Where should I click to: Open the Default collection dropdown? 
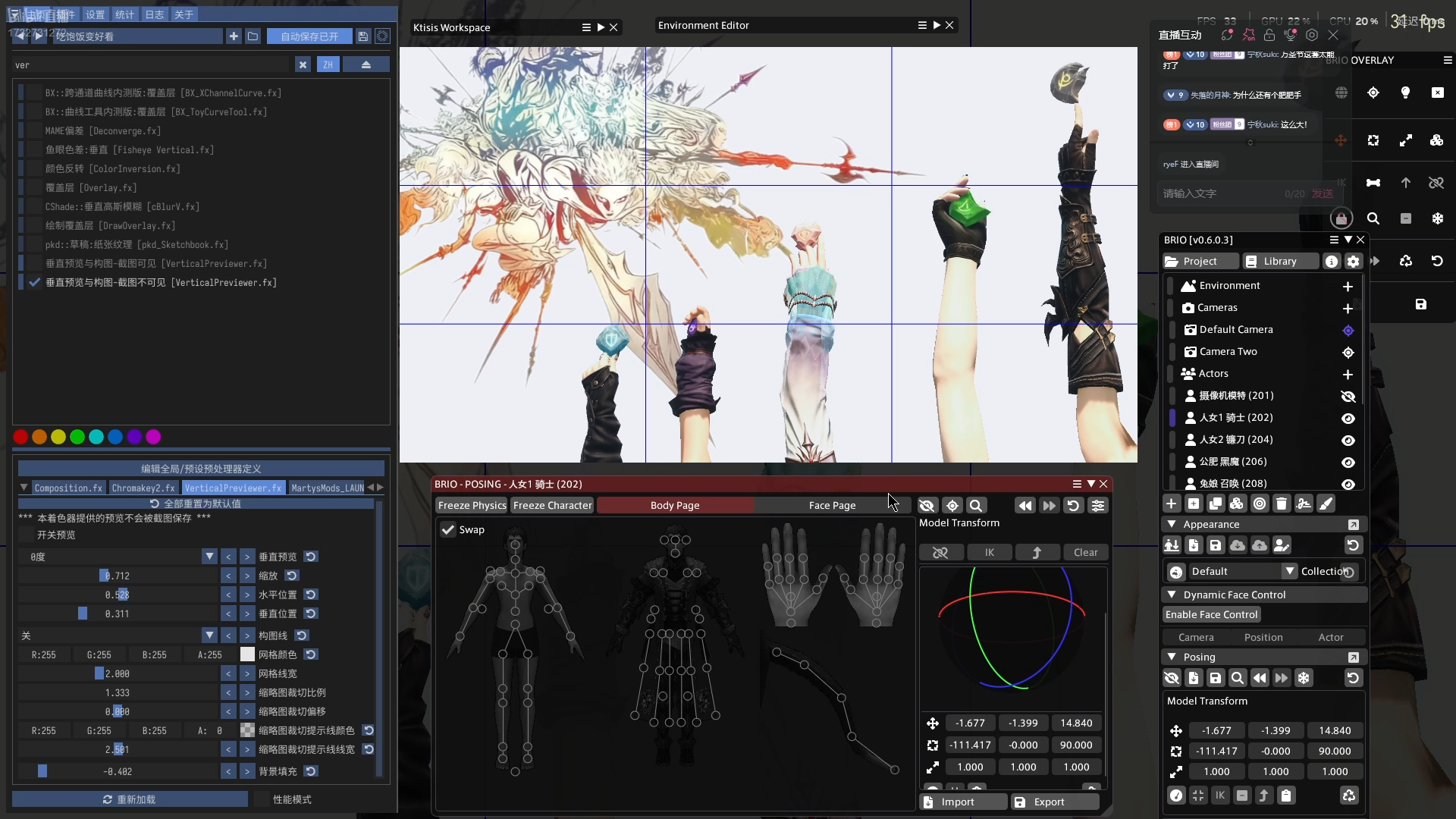click(1289, 571)
